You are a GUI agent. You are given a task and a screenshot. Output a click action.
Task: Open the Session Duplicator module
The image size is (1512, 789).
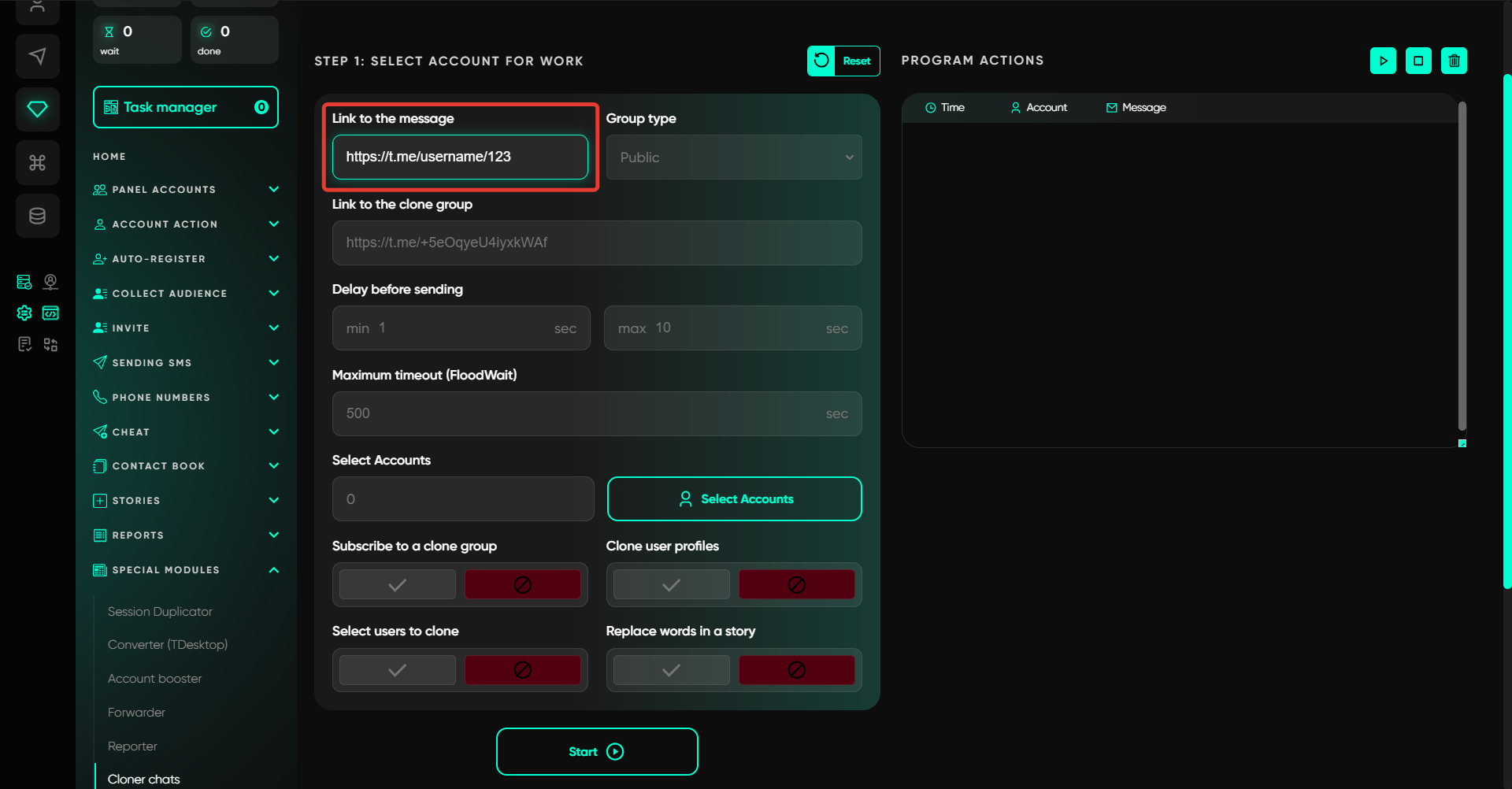click(x=160, y=612)
